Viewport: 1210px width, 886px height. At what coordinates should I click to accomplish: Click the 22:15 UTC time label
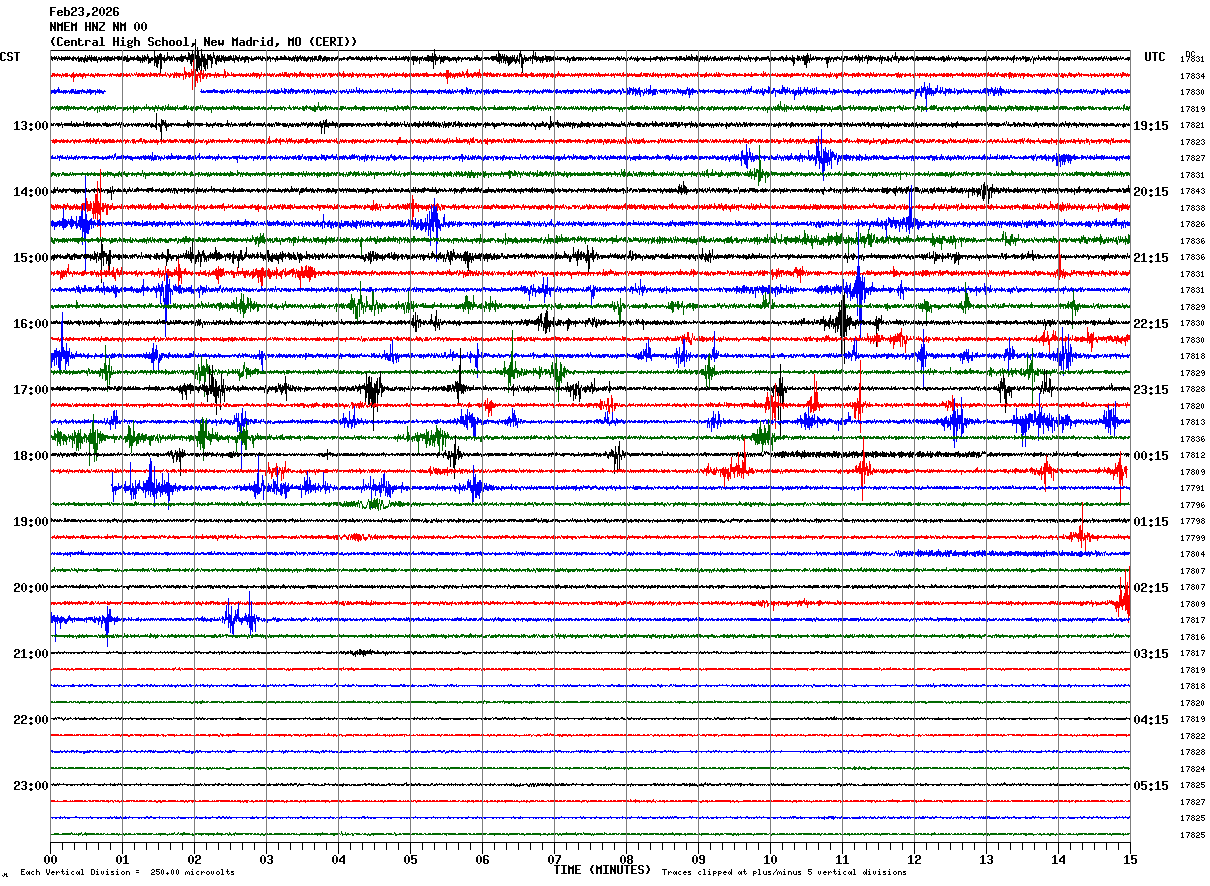tap(1151, 324)
